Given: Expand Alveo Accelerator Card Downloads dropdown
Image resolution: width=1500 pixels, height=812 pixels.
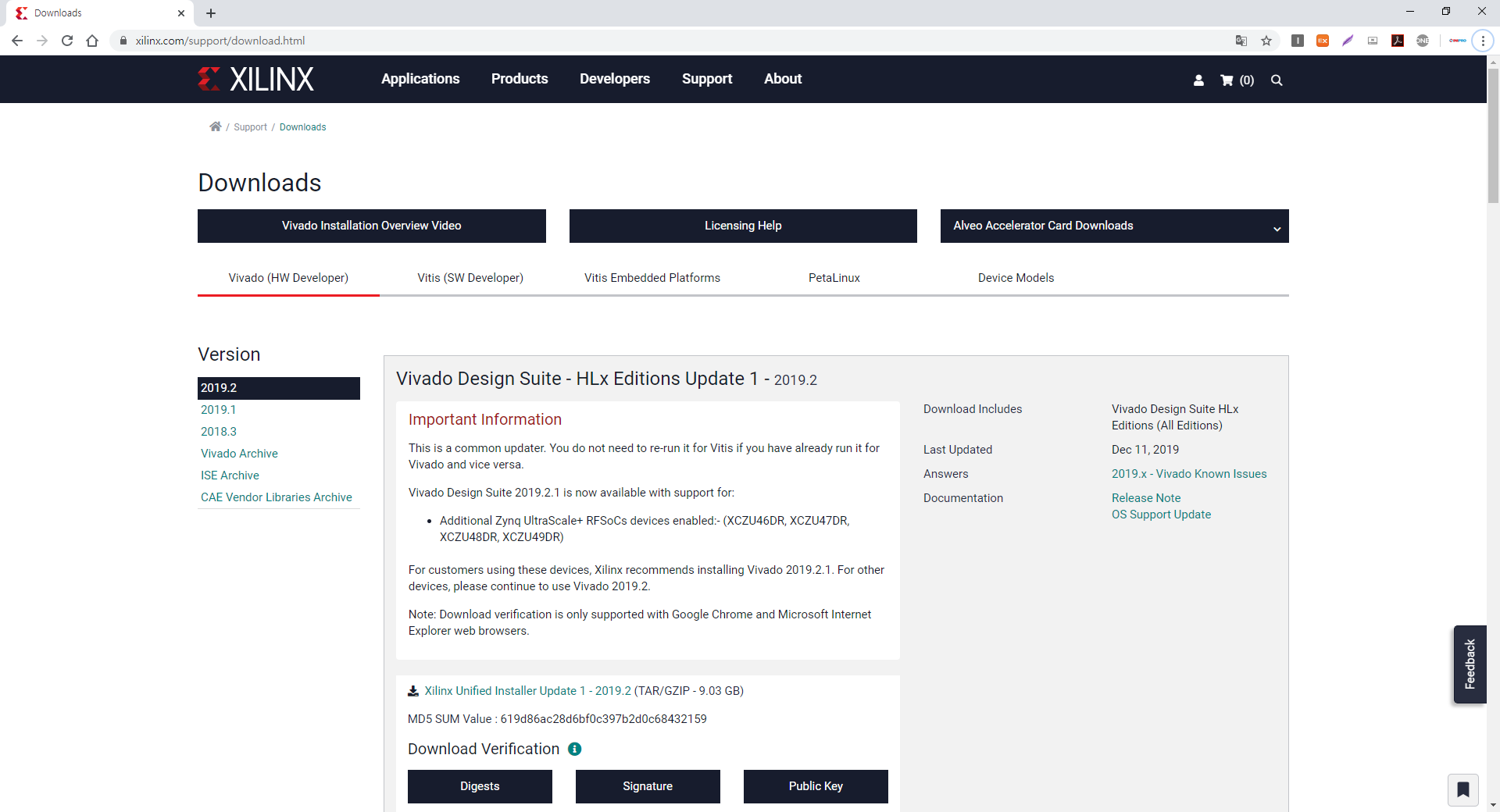Looking at the screenshot, I should pyautogui.click(x=1114, y=226).
